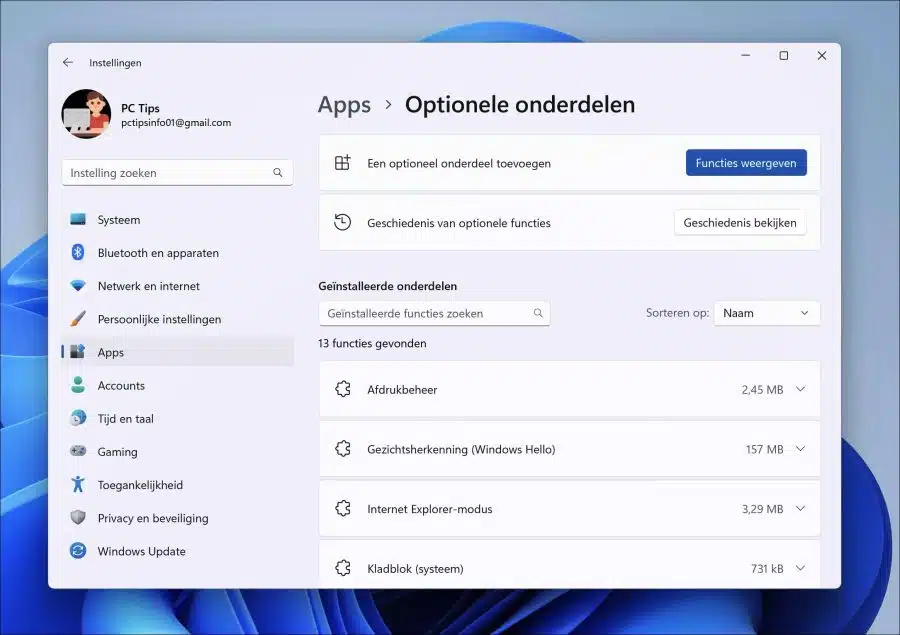Select Apps in the sidebar

click(x=177, y=352)
